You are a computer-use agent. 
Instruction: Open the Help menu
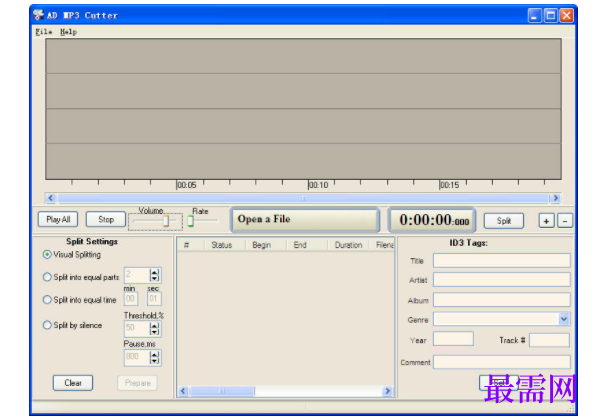tap(68, 32)
